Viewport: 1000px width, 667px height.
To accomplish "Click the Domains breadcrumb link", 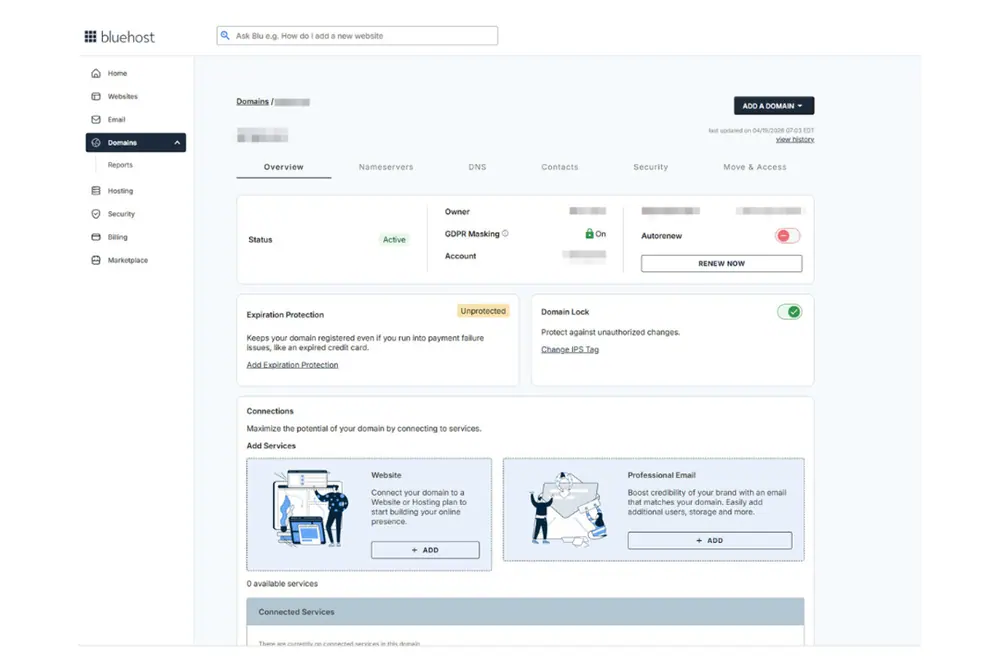I will (x=253, y=101).
